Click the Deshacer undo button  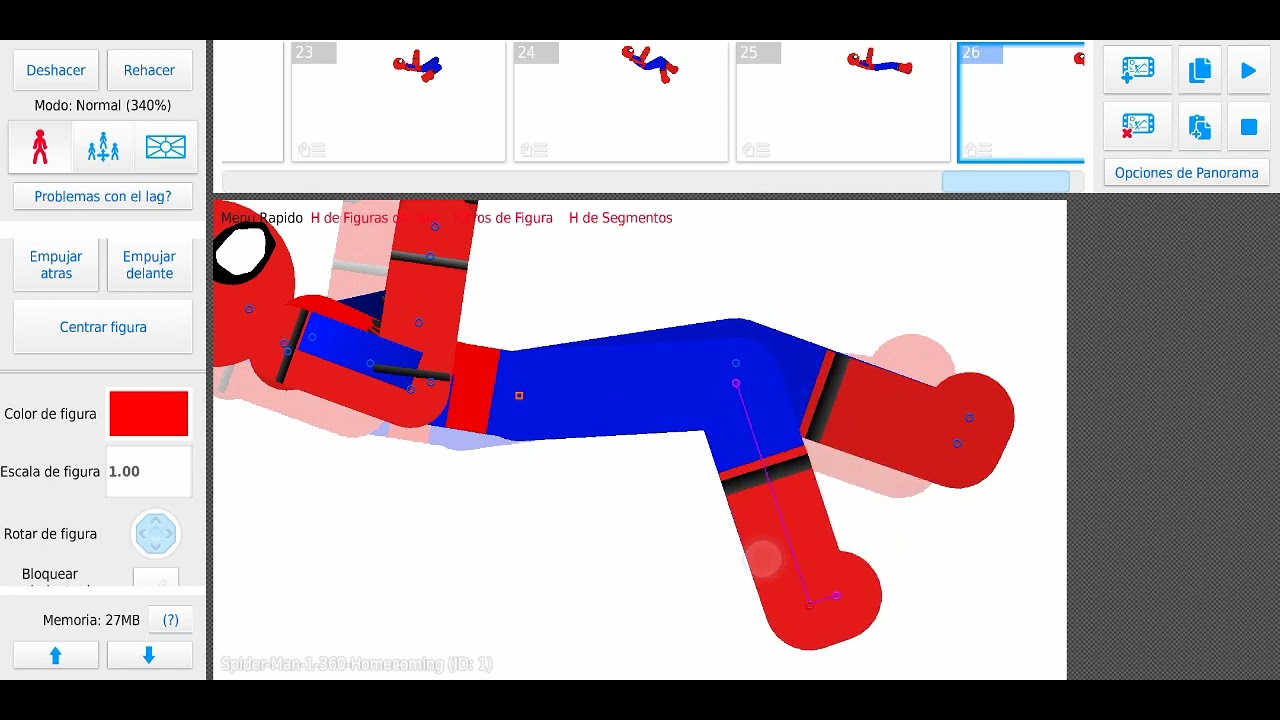[56, 70]
